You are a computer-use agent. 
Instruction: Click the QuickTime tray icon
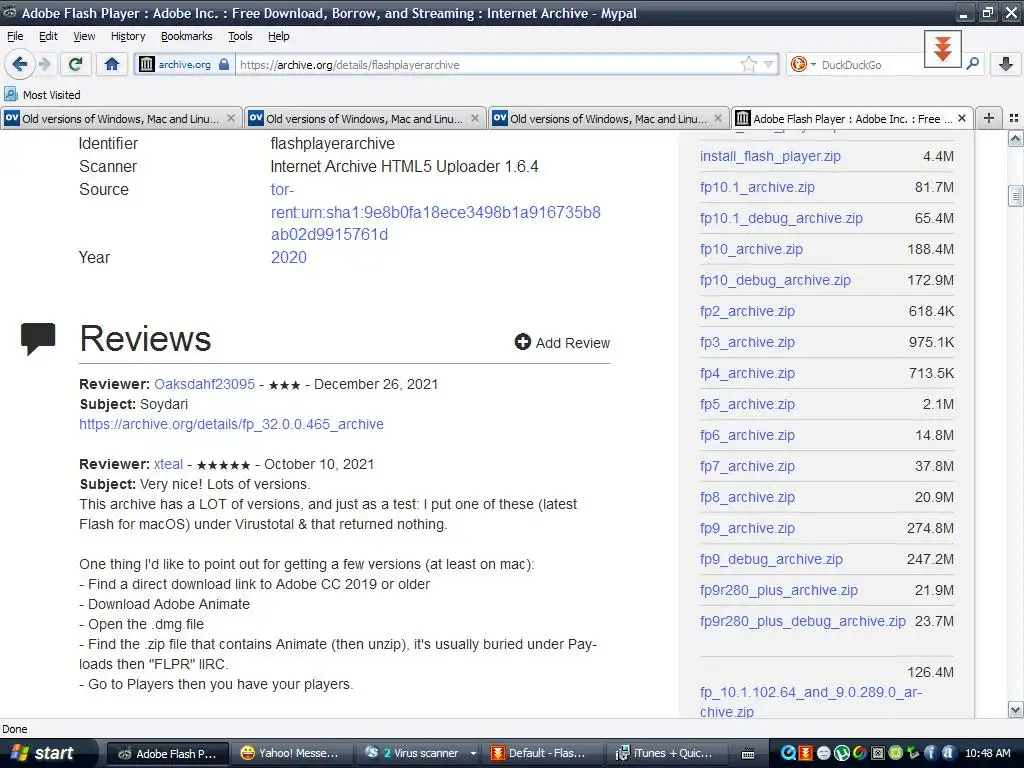tap(788, 753)
